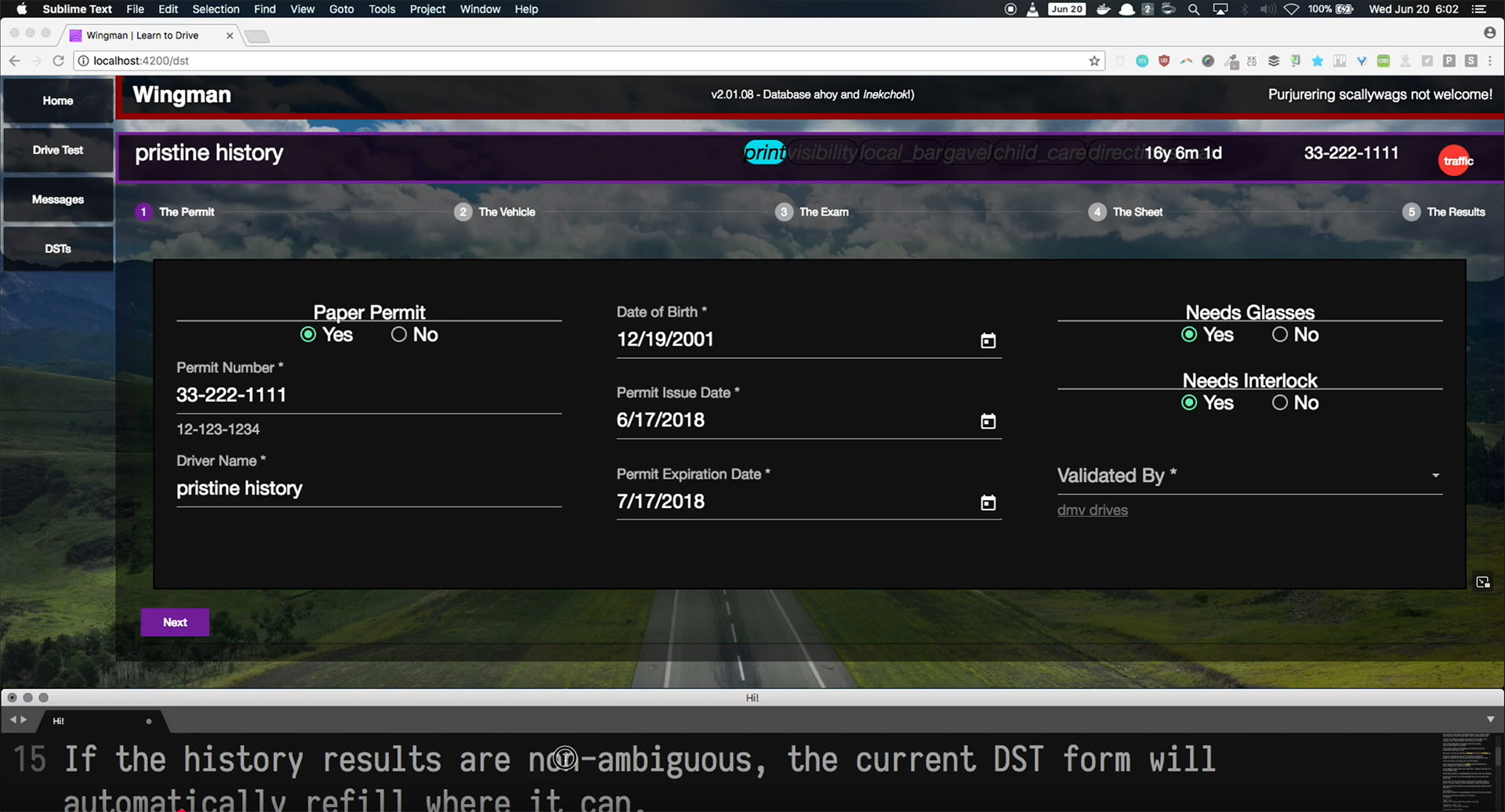Screen dimensions: 1505x812
Task: Bookmark this page with the star icon
Action: tap(1094, 61)
